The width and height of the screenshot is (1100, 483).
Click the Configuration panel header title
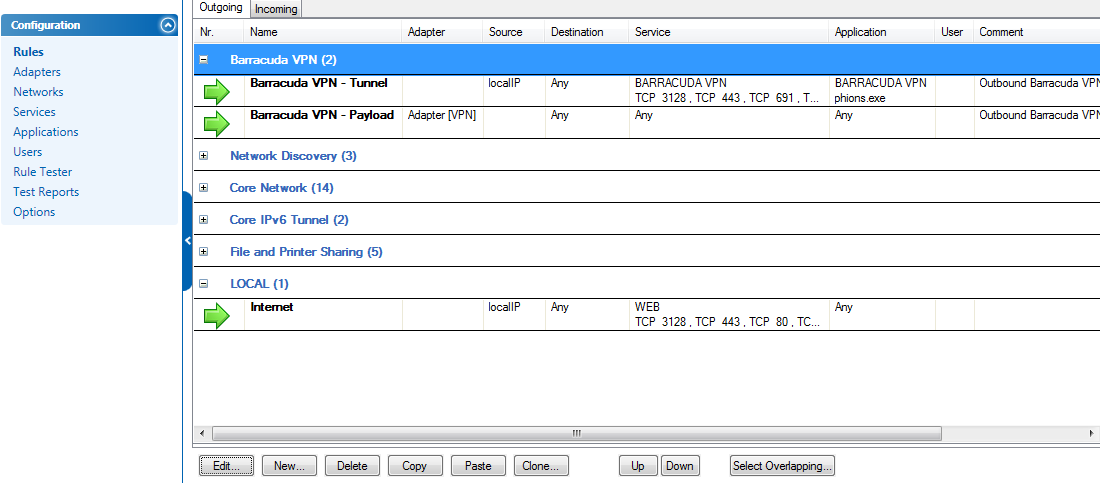[46, 25]
